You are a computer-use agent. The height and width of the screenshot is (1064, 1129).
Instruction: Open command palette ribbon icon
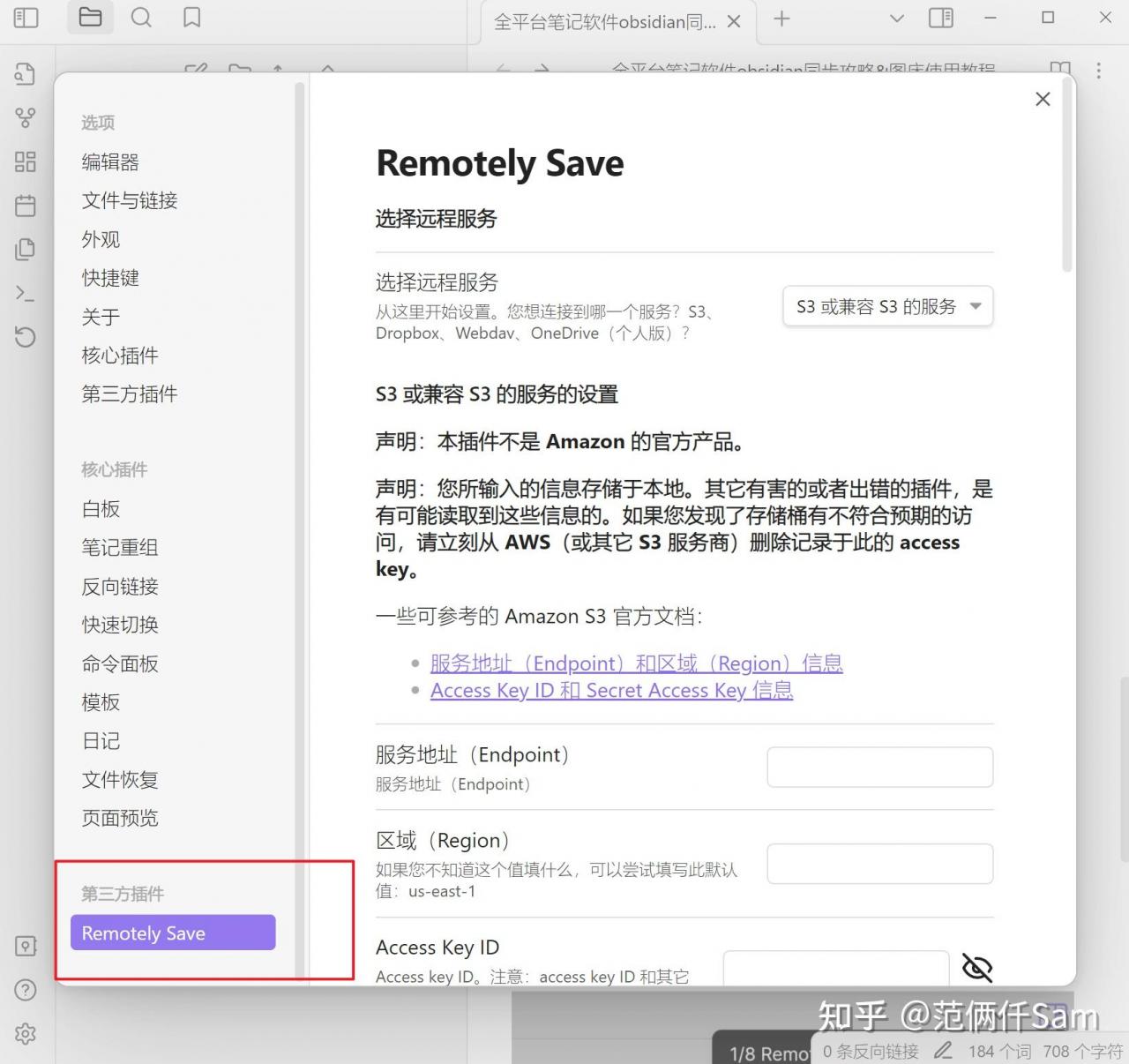click(26, 293)
